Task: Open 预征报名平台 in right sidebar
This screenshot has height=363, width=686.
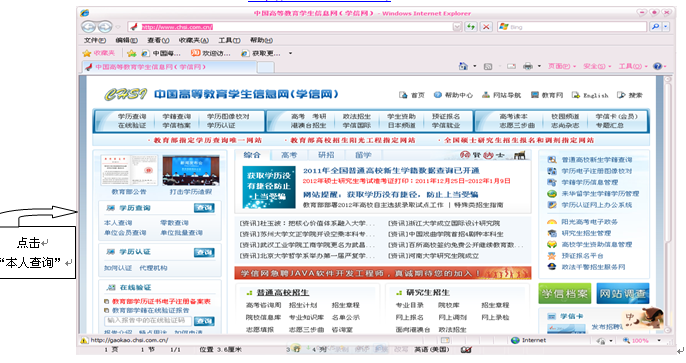Action: coord(582,255)
